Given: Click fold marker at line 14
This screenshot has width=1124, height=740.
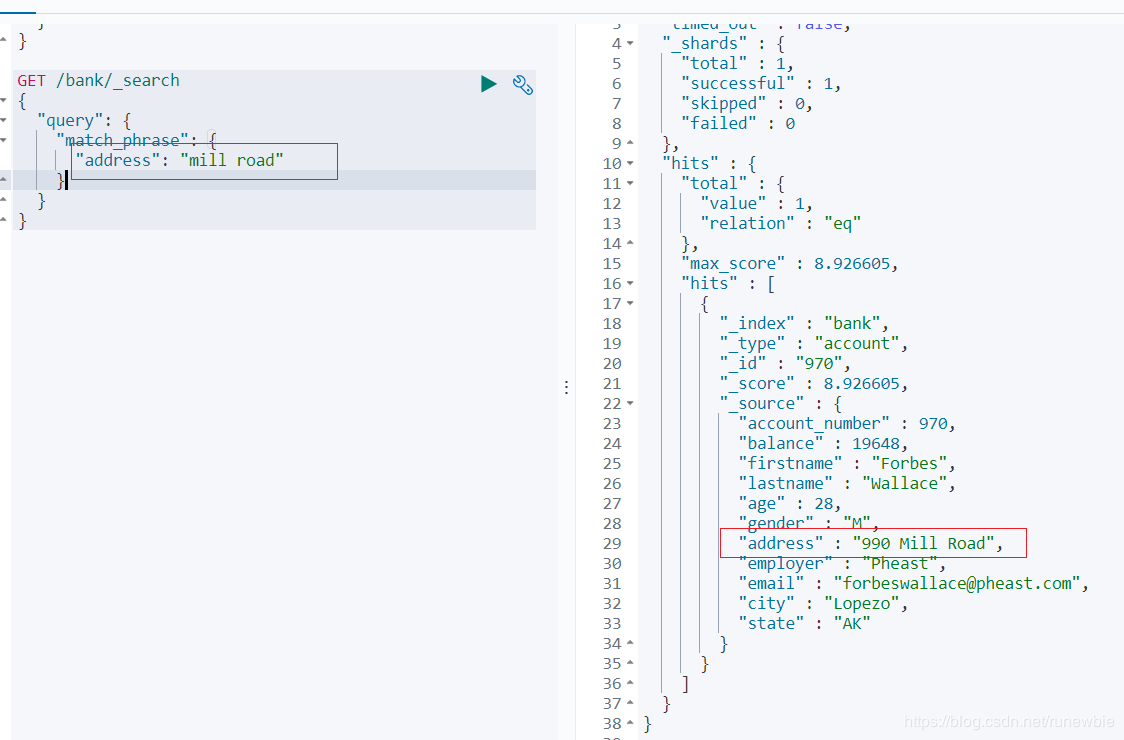Looking at the screenshot, I should point(630,244).
